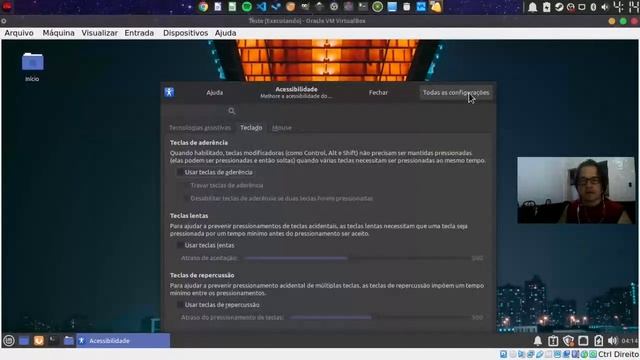Click the search magnifier icon in Acessibilidade

coord(232,111)
